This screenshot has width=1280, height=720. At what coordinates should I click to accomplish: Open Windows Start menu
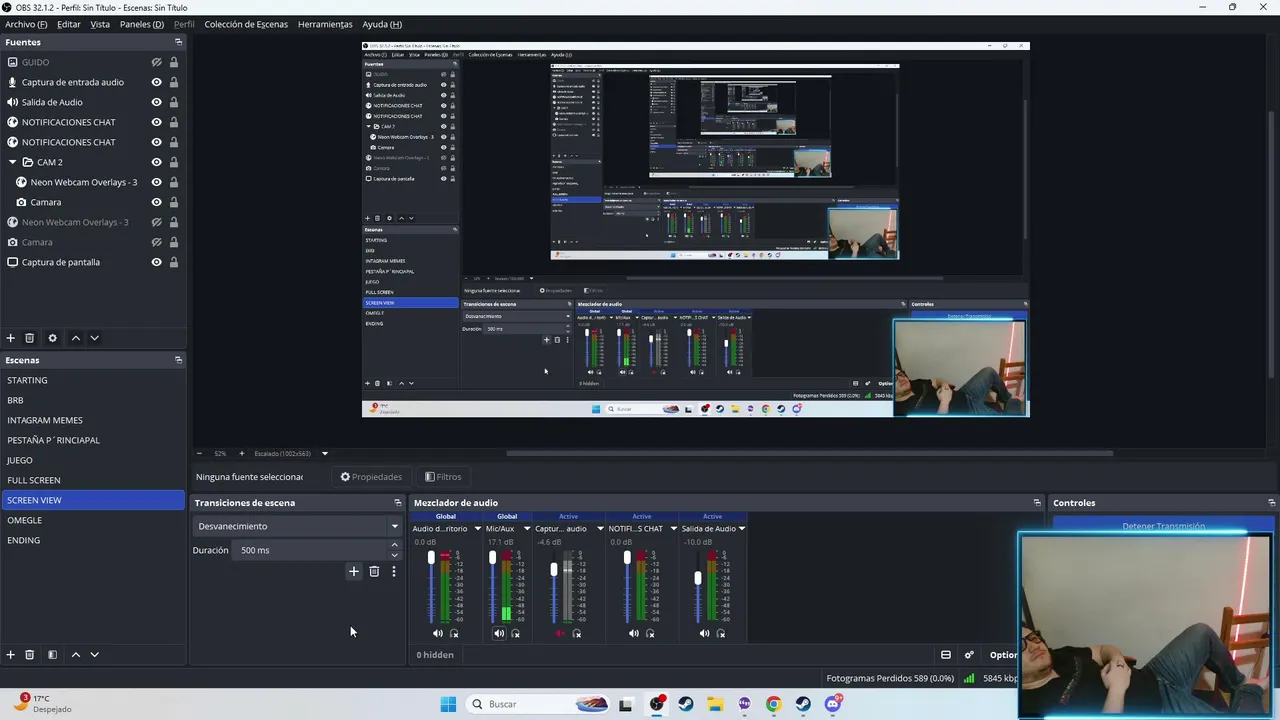pyautogui.click(x=448, y=704)
